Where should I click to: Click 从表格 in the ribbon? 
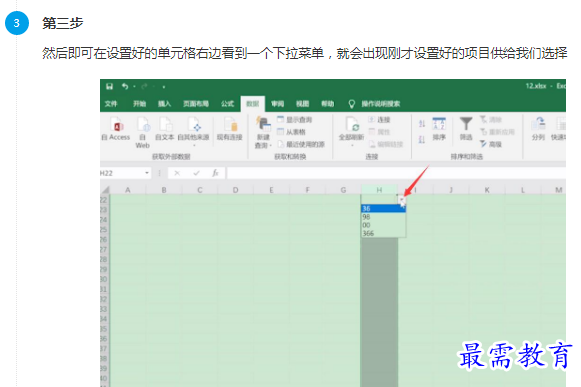pyautogui.click(x=292, y=132)
